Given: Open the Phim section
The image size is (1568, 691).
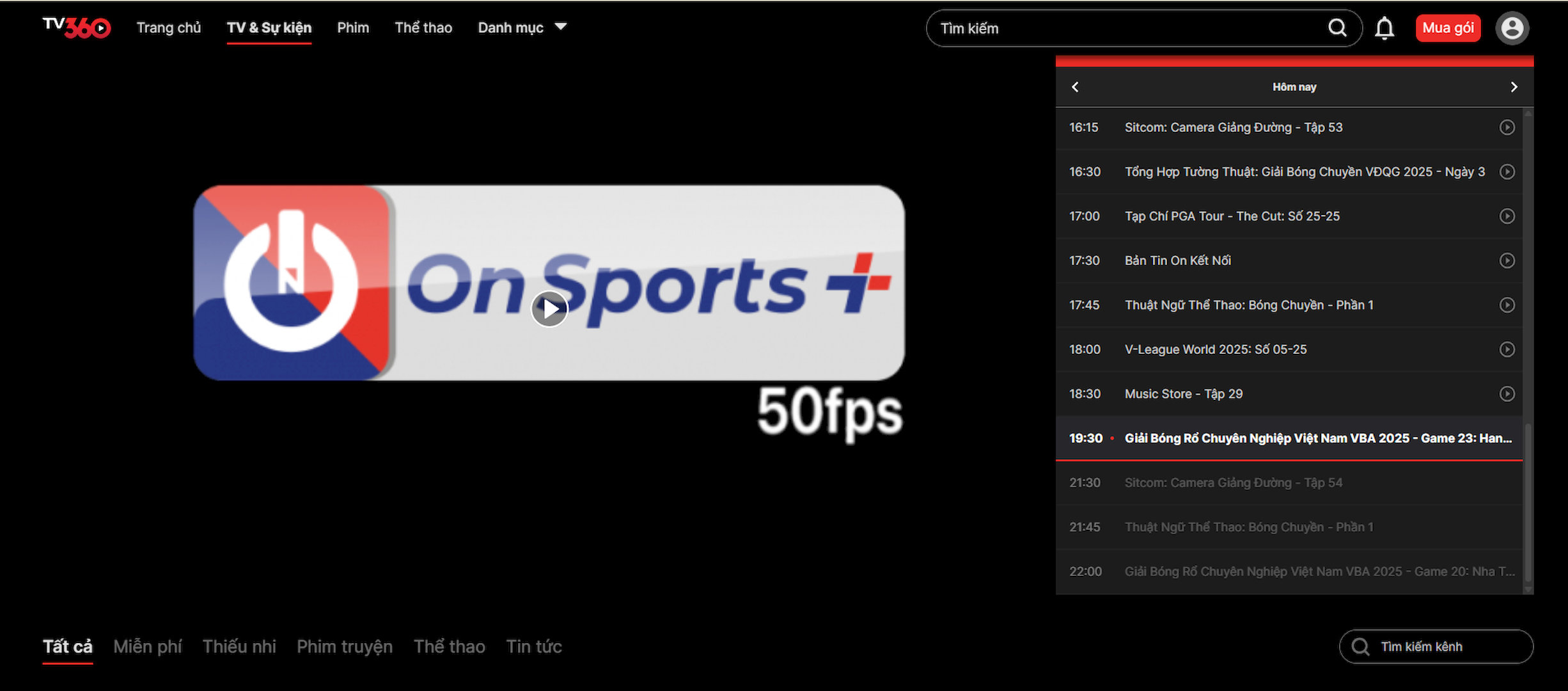Looking at the screenshot, I should tap(353, 28).
